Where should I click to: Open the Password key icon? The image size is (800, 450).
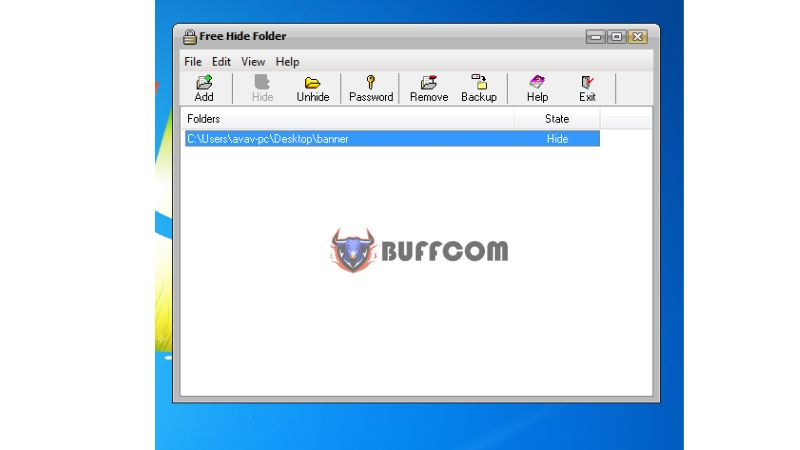[371, 82]
